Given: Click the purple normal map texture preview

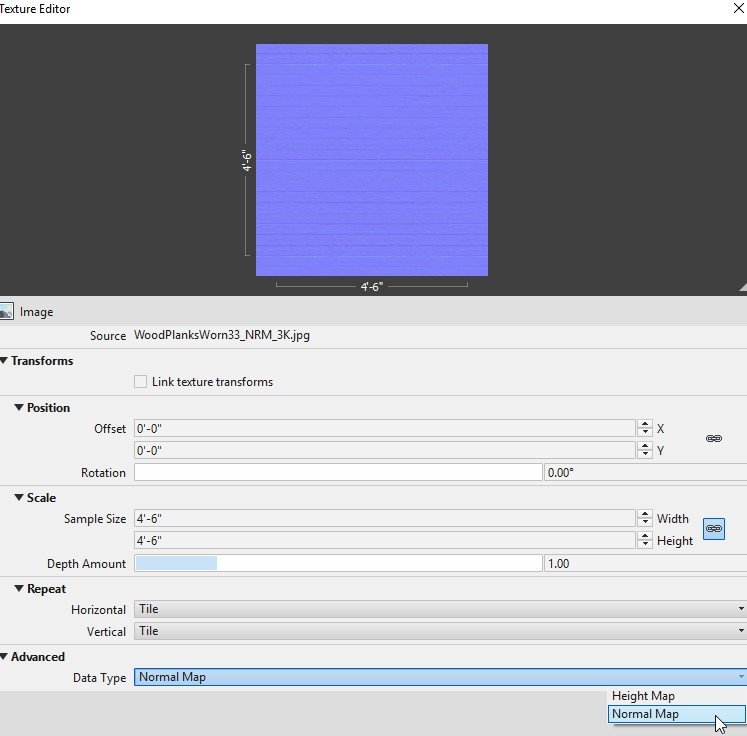Looking at the screenshot, I should (x=372, y=160).
